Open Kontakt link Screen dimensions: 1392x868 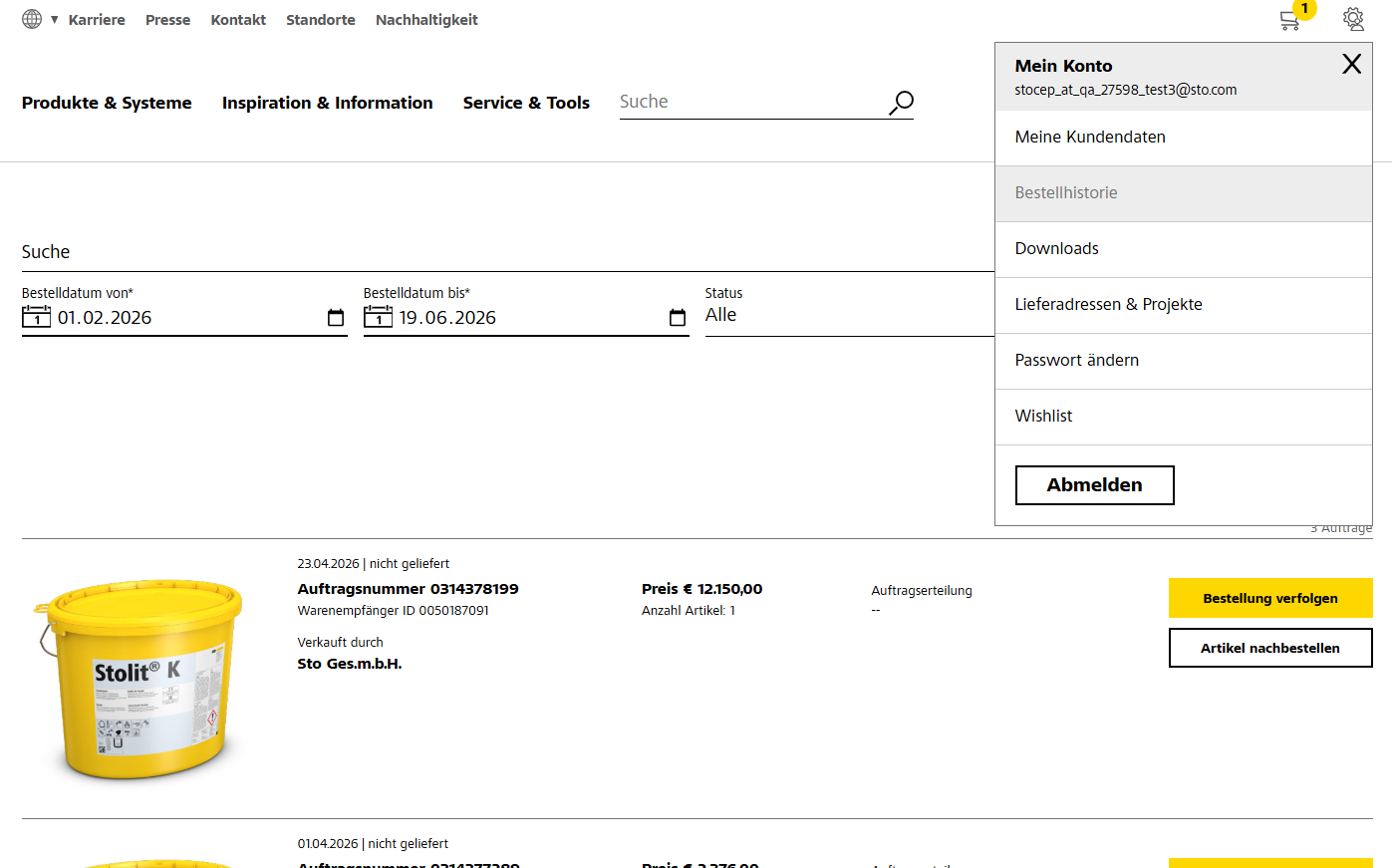point(238,20)
